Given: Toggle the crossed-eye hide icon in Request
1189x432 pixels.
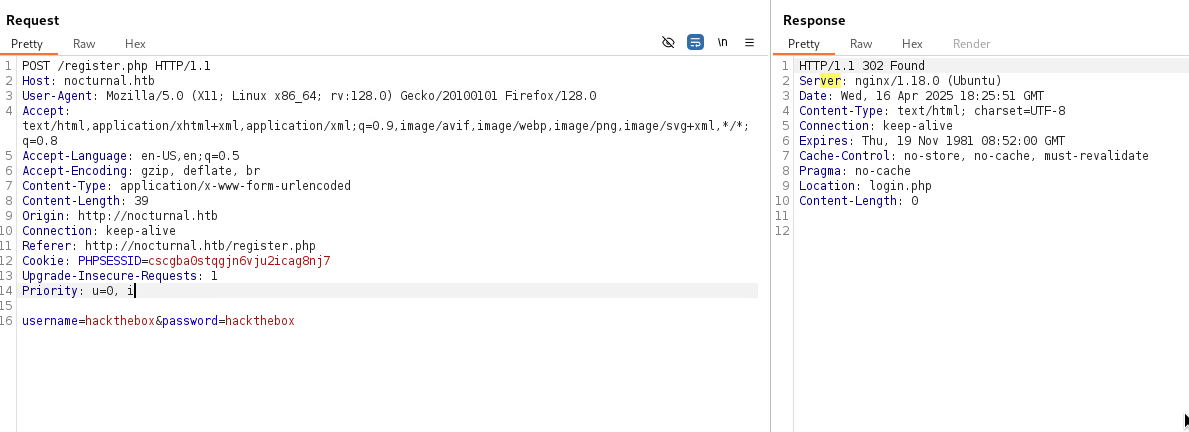Looking at the screenshot, I should (668, 43).
